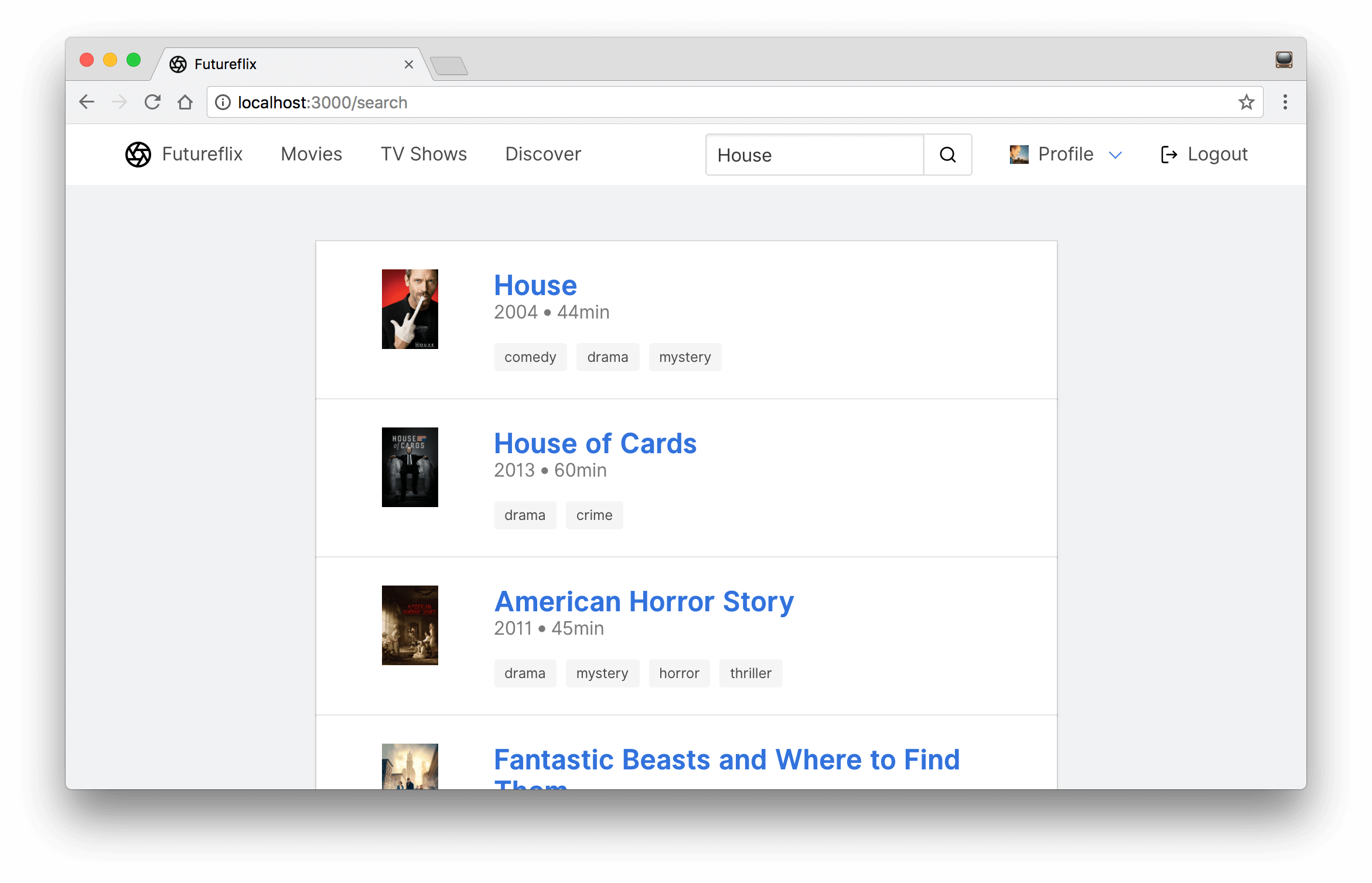Screen dimensions: 1372x883
Task: Select the drama tag under House
Action: click(x=607, y=357)
